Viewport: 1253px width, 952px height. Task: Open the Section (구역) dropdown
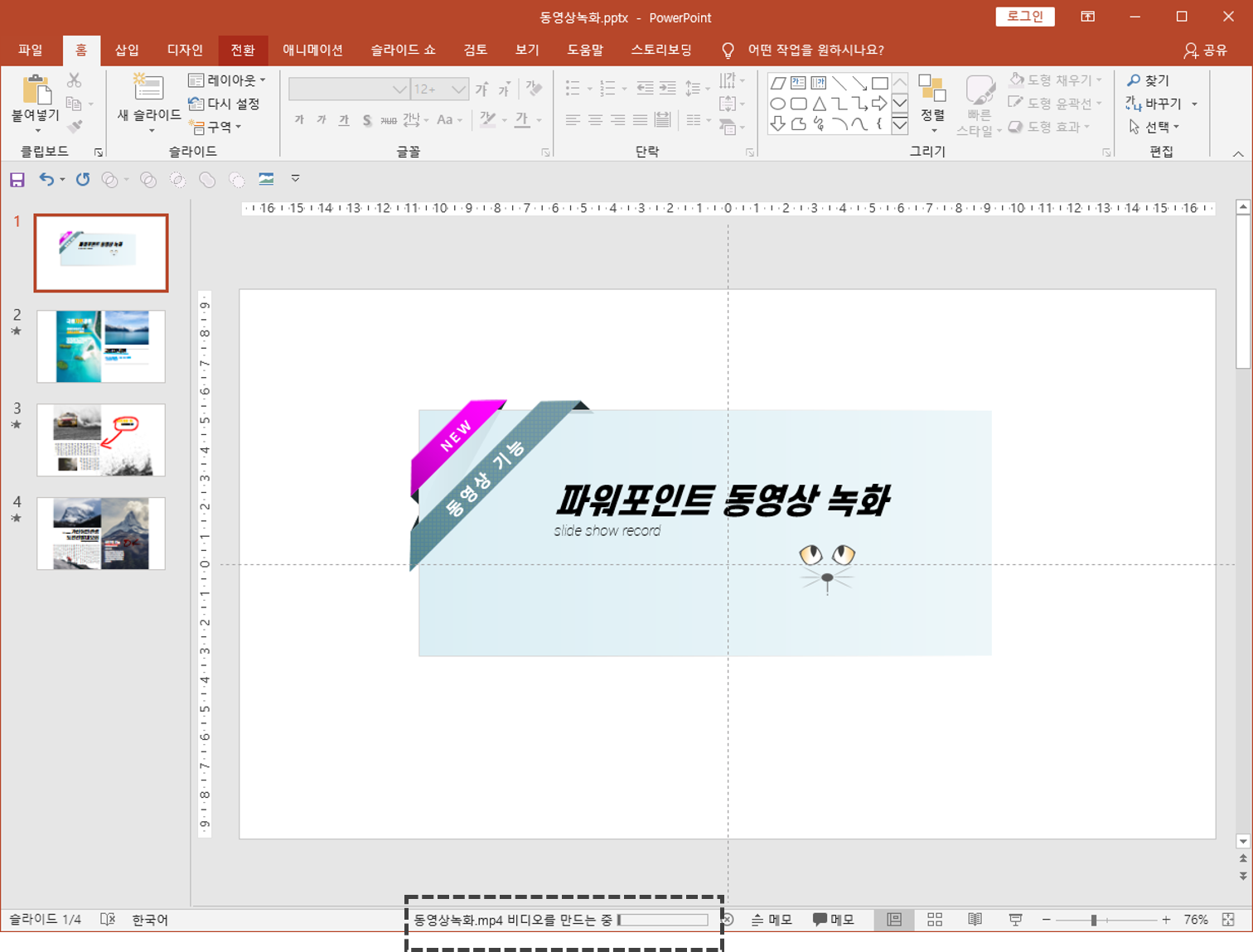point(215,127)
